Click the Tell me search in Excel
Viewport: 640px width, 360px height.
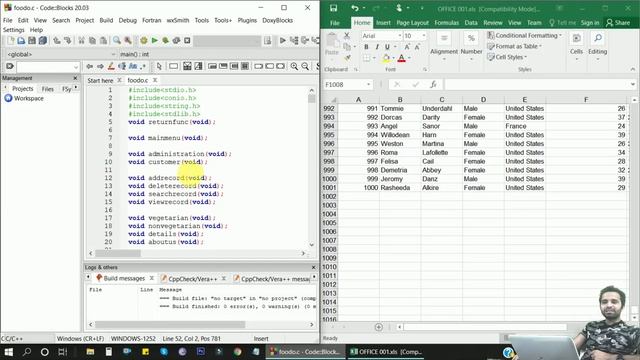[562, 23]
